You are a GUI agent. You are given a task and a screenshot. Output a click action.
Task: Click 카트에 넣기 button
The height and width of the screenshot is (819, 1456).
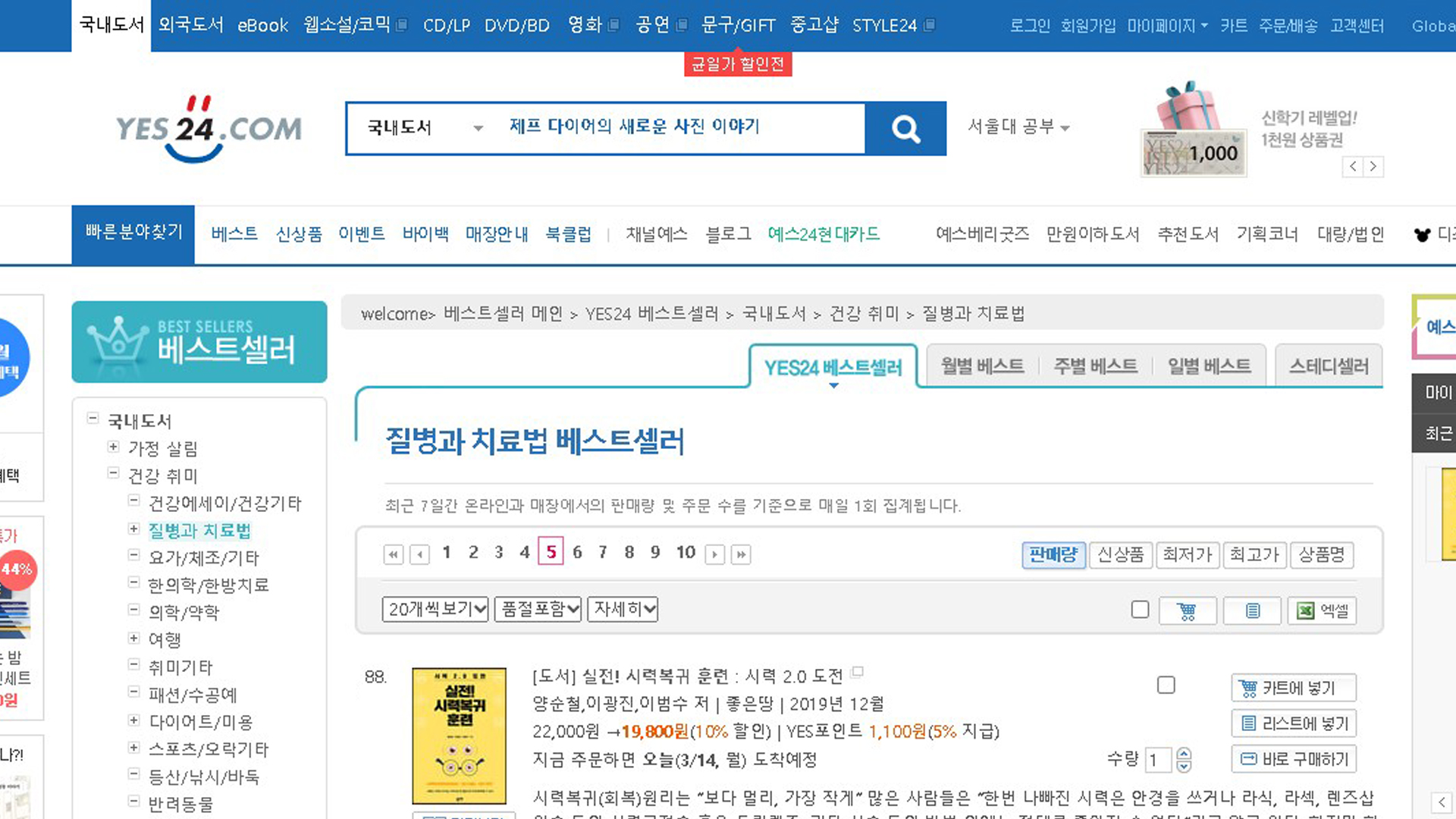tap(1294, 688)
